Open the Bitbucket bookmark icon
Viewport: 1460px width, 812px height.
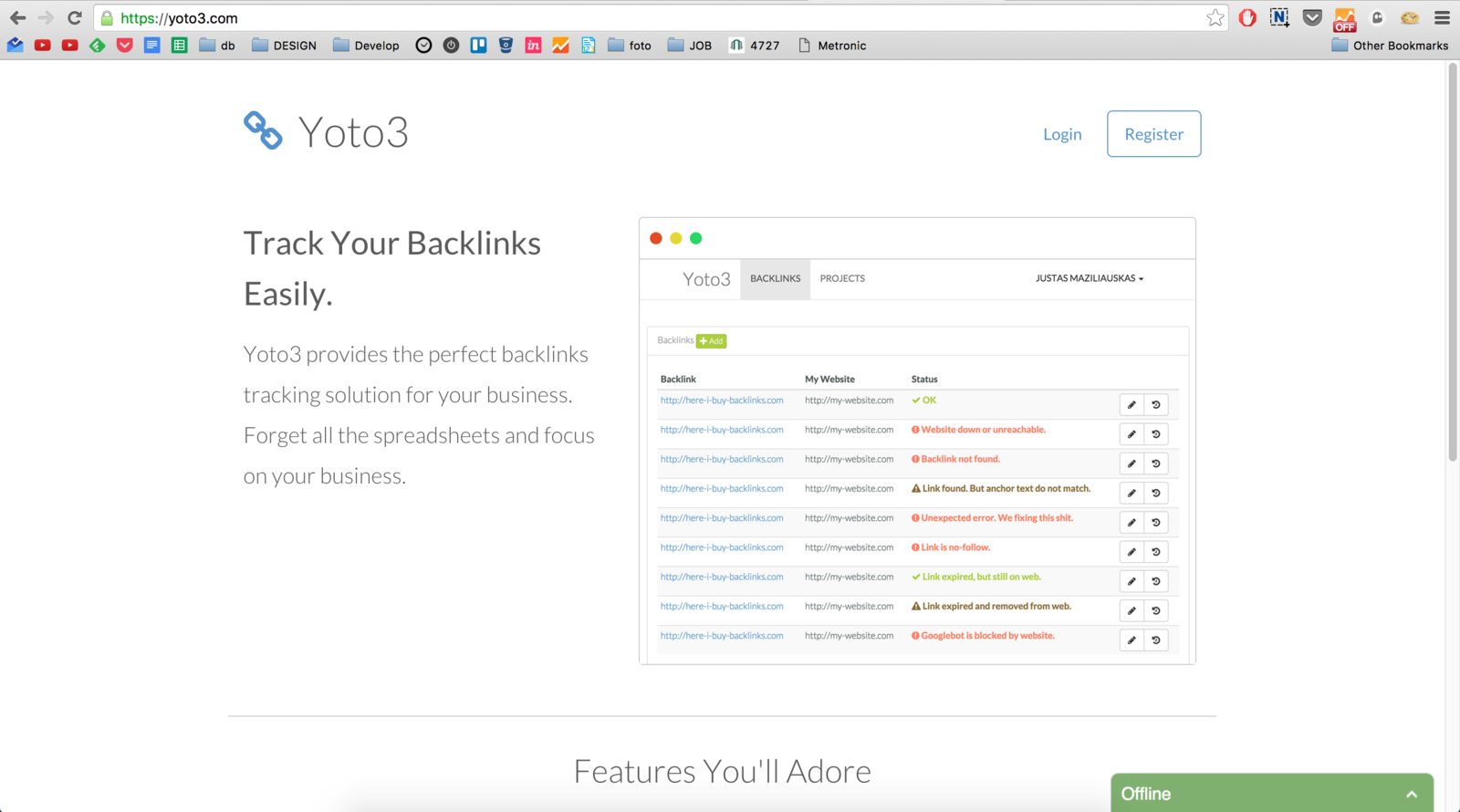click(x=506, y=45)
